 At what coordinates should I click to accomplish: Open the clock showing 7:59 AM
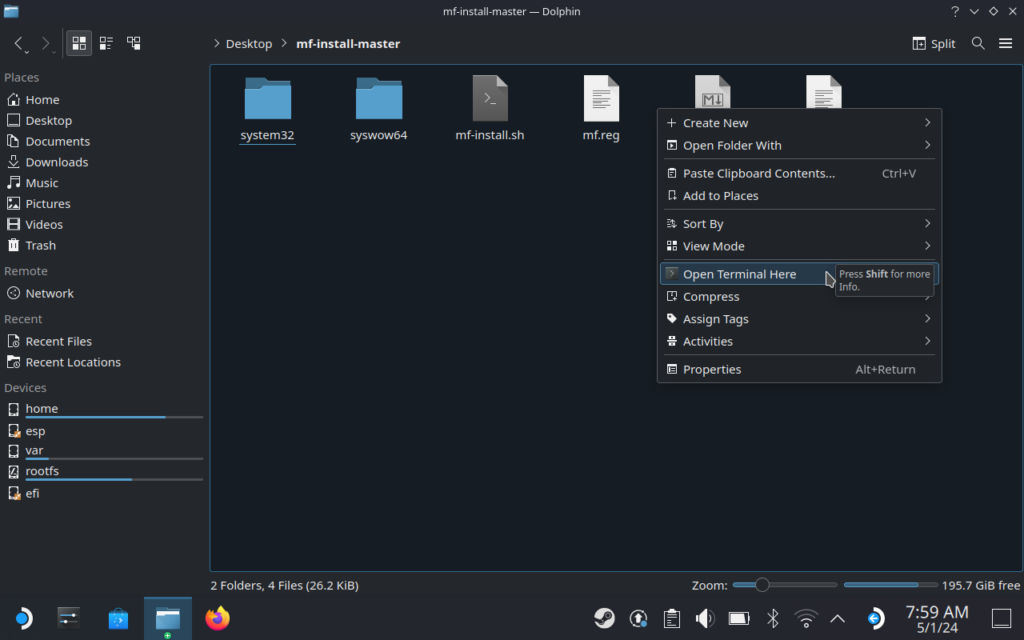pos(936,619)
